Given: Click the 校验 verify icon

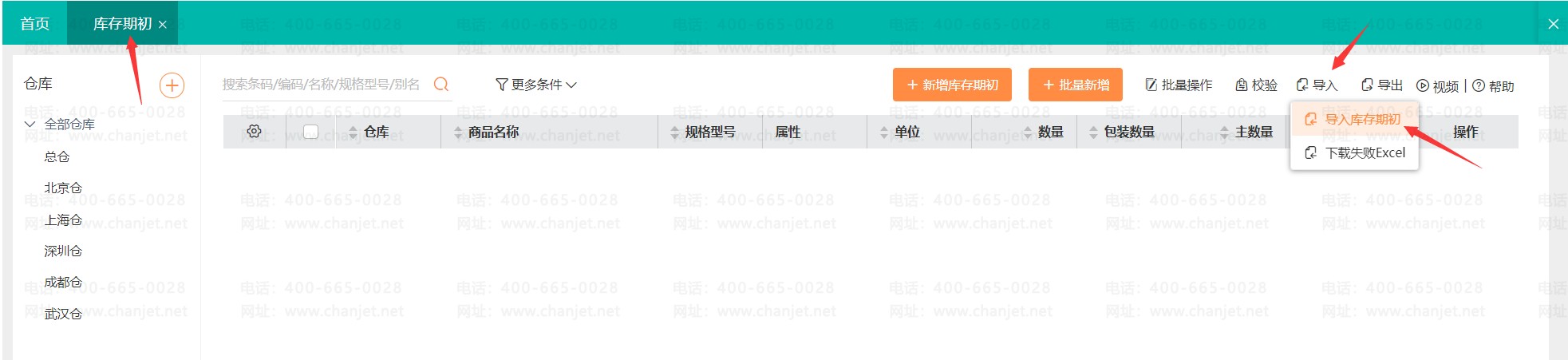Looking at the screenshot, I should [1242, 85].
